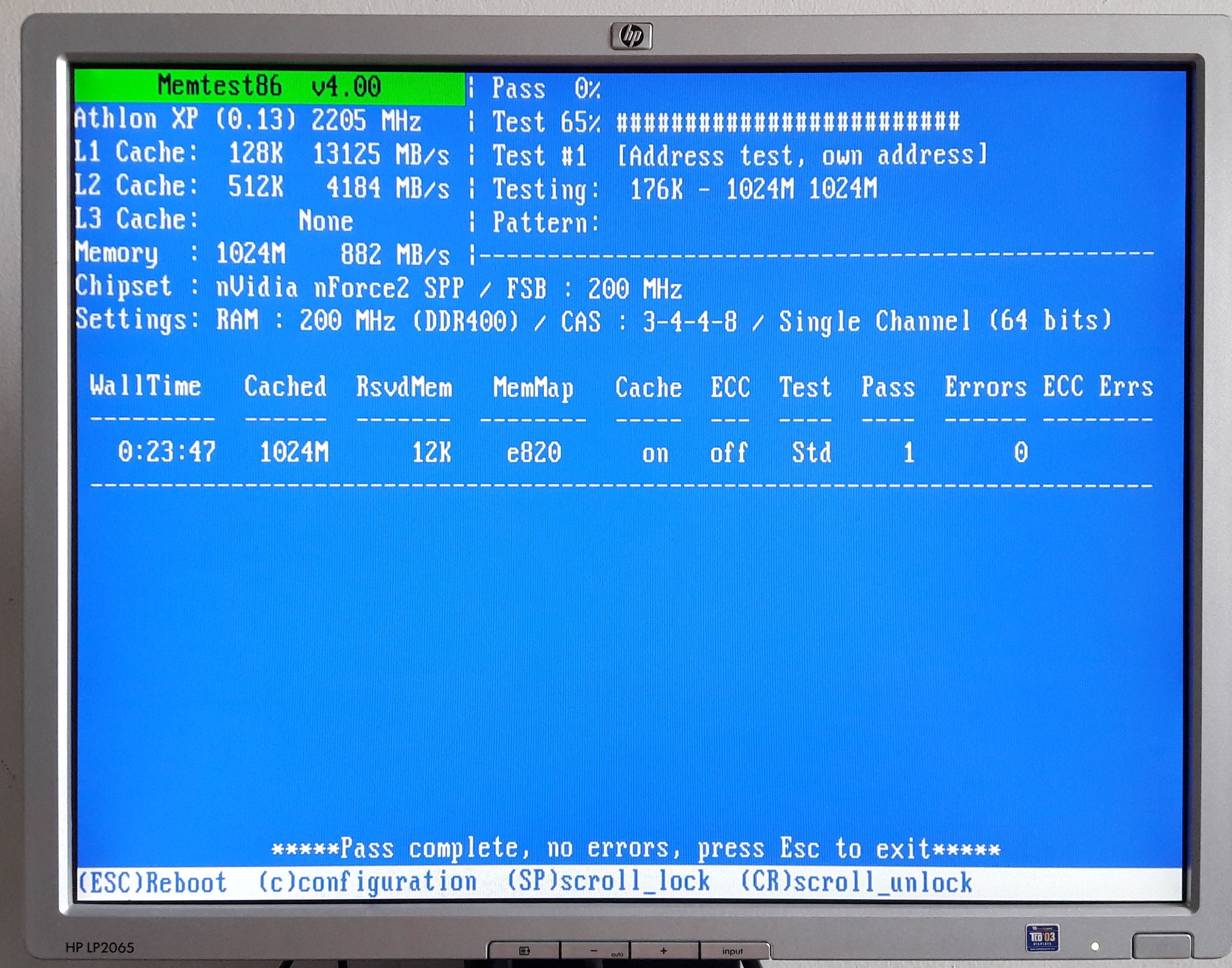Click the 882 MB/s memory speed
1232x968 pixels.
tap(395, 255)
